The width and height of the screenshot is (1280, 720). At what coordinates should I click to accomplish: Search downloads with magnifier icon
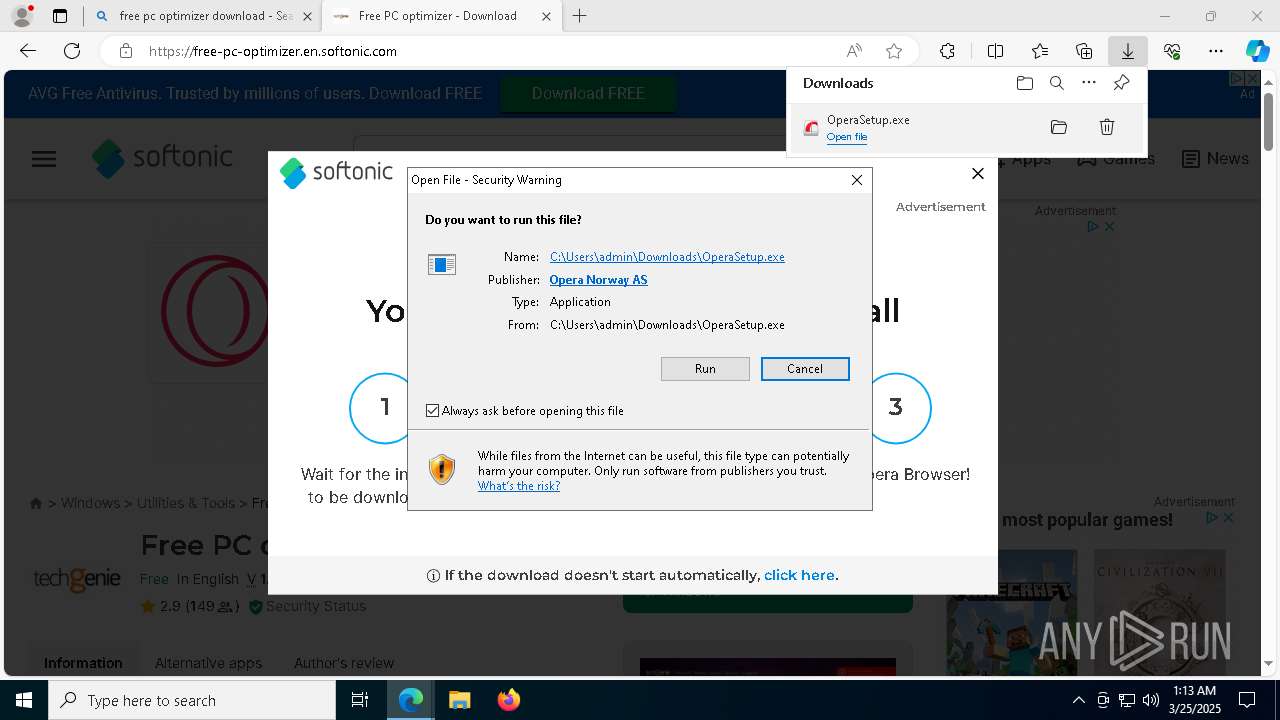click(1056, 83)
